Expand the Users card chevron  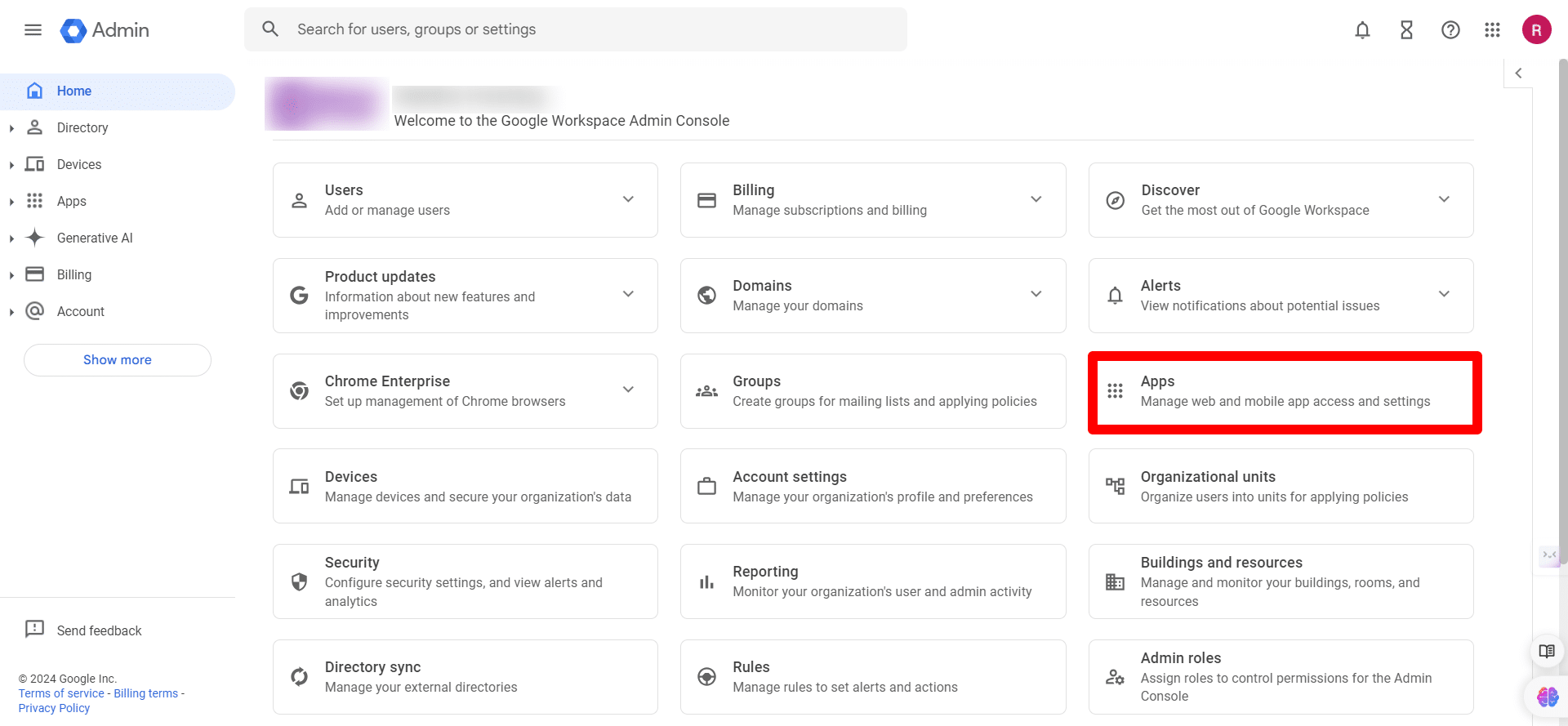coord(628,199)
